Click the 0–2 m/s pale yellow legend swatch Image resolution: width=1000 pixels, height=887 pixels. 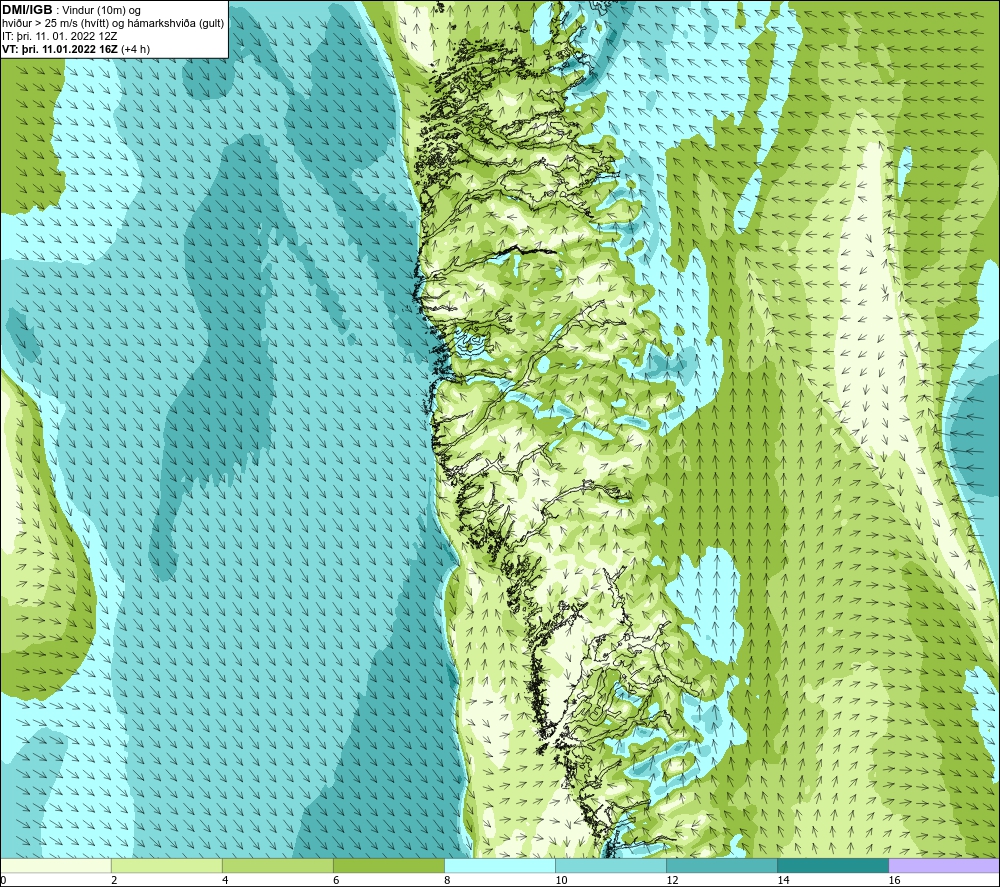pos(55,865)
